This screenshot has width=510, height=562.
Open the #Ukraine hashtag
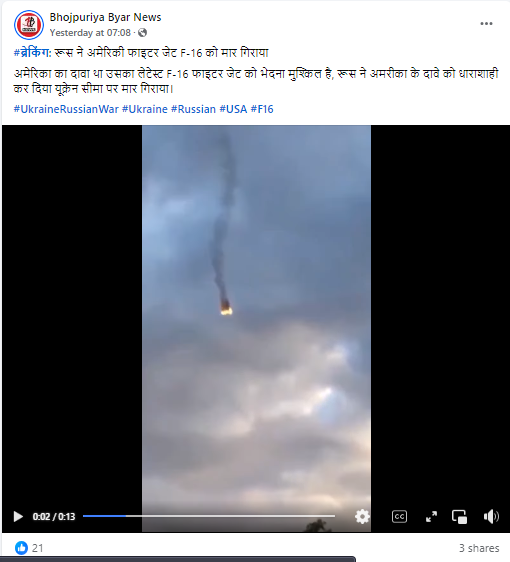[x=145, y=109]
